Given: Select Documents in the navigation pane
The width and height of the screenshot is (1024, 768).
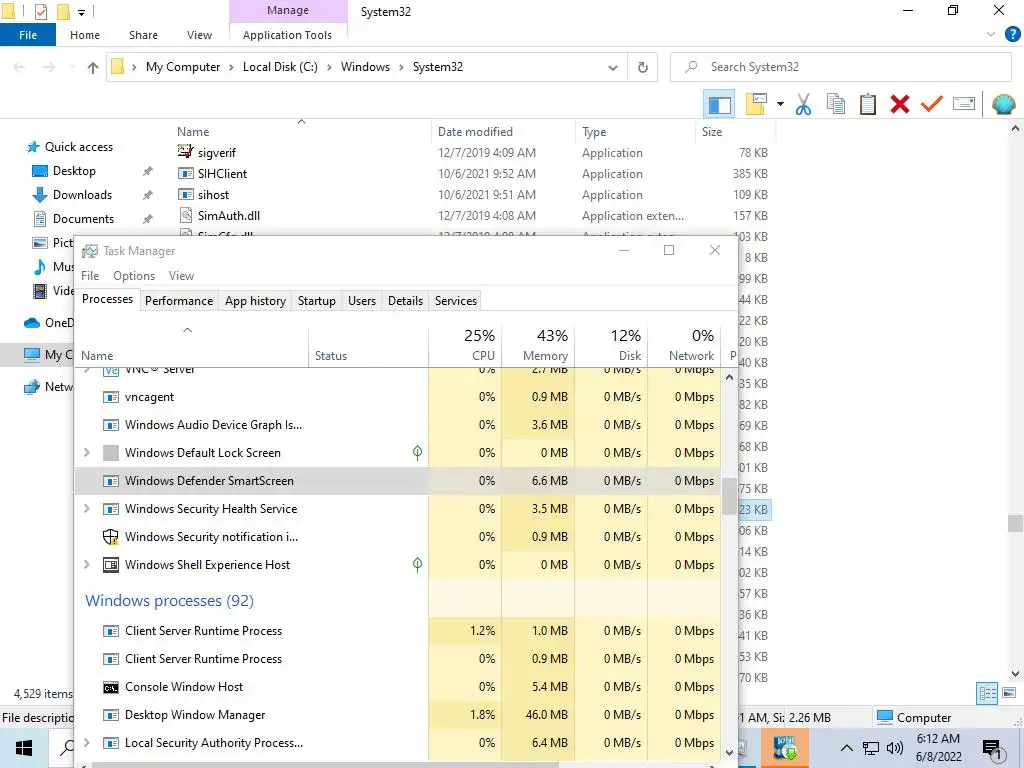Looking at the screenshot, I should [x=83, y=219].
